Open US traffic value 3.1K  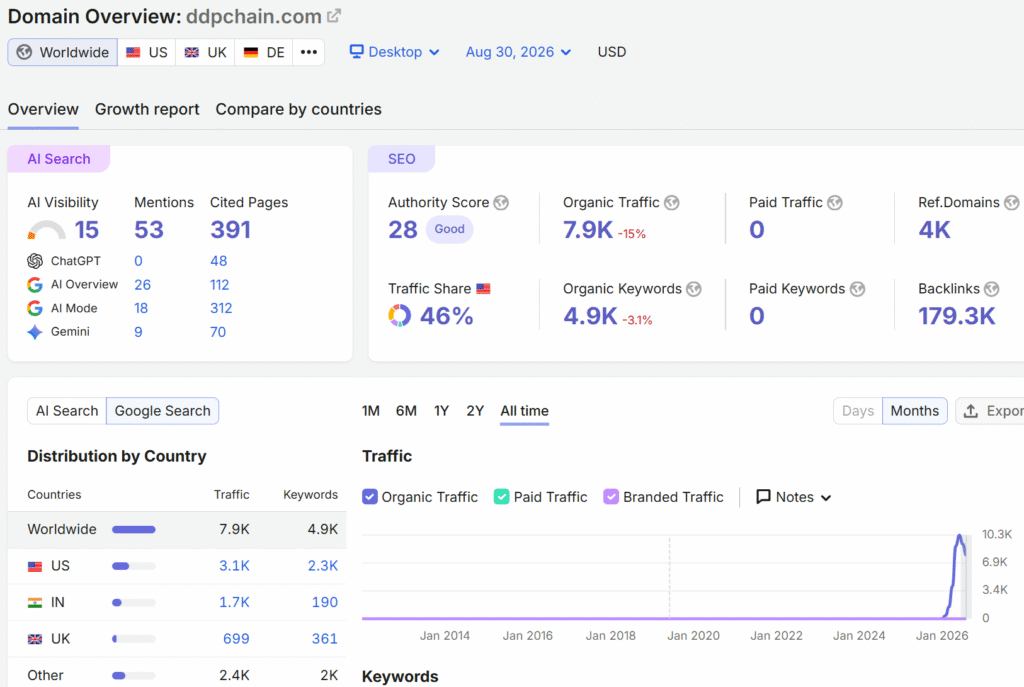point(234,566)
